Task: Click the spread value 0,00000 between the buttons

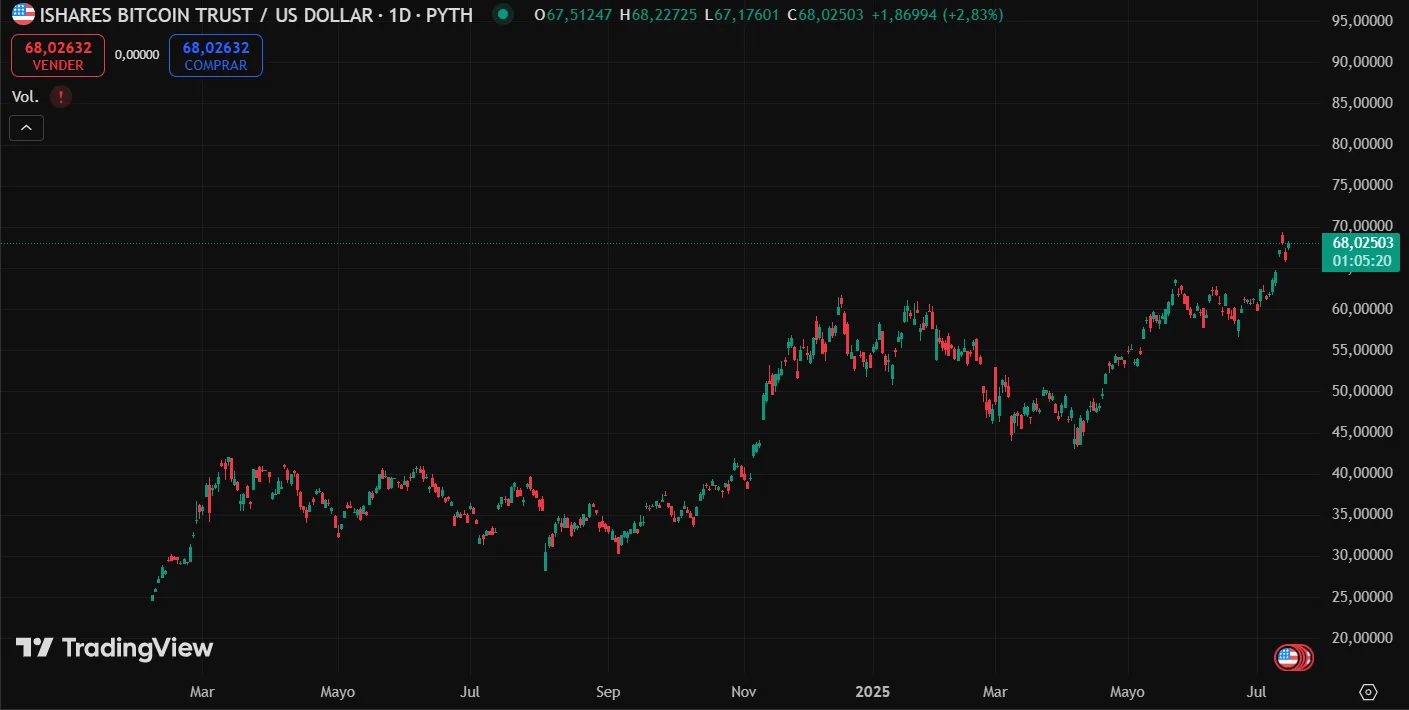Action: 137,55
